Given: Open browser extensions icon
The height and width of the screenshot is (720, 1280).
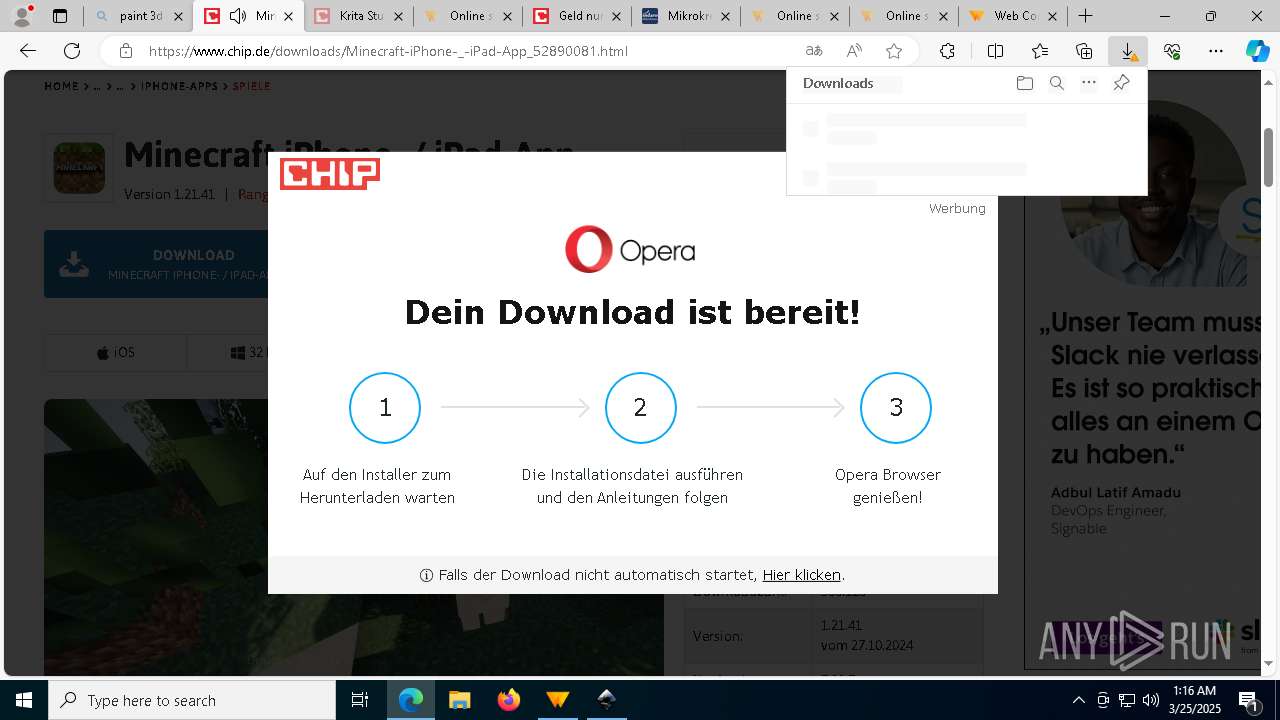Looking at the screenshot, I should [x=947, y=51].
